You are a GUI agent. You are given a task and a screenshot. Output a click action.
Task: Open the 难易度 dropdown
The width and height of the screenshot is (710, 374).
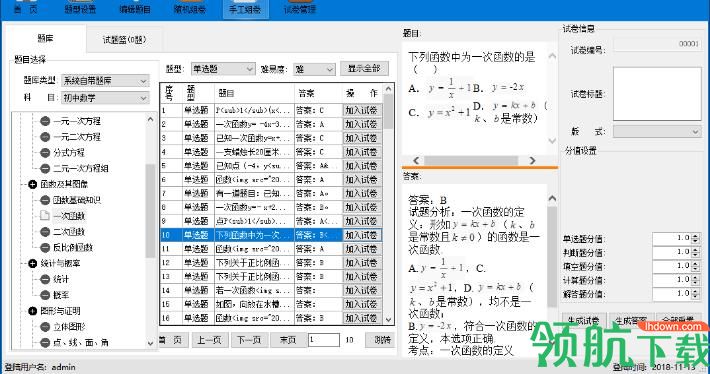(x=314, y=69)
